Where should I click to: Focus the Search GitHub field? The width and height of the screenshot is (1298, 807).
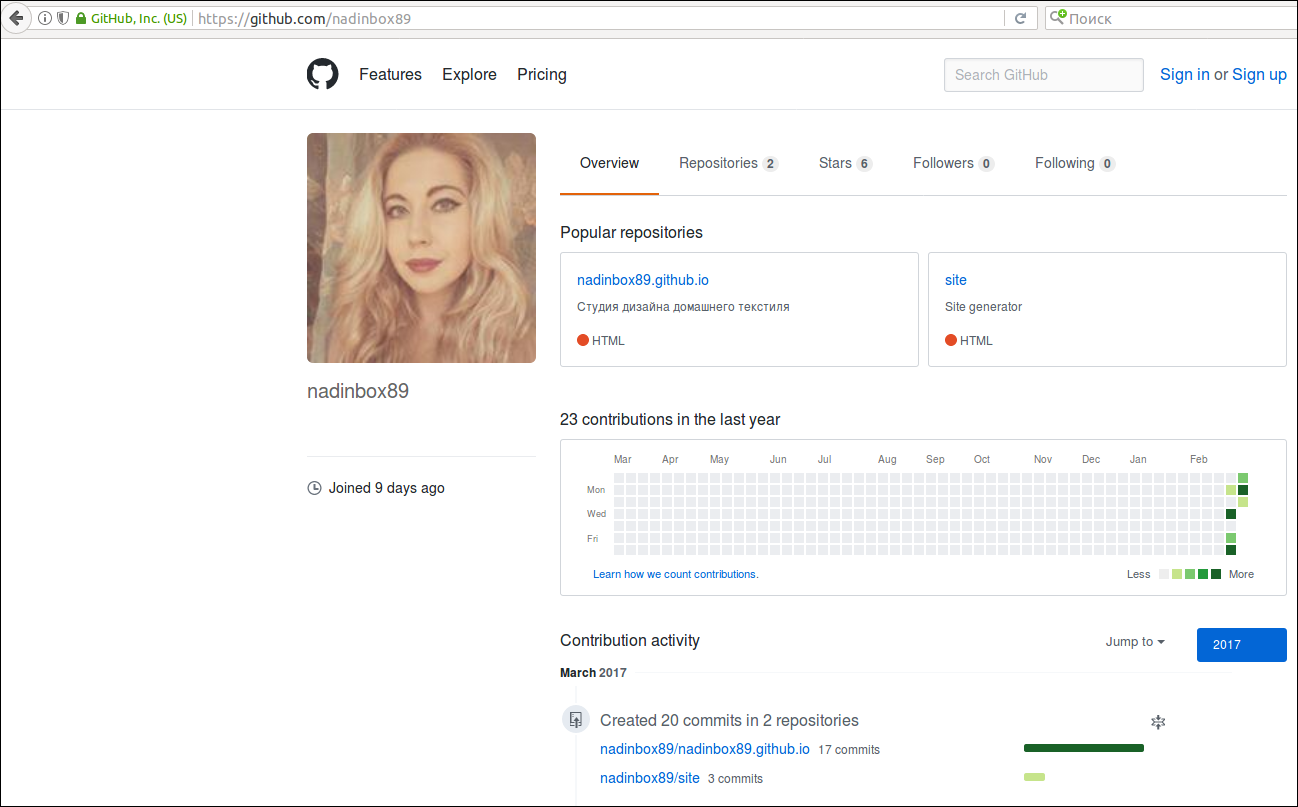coord(1043,75)
